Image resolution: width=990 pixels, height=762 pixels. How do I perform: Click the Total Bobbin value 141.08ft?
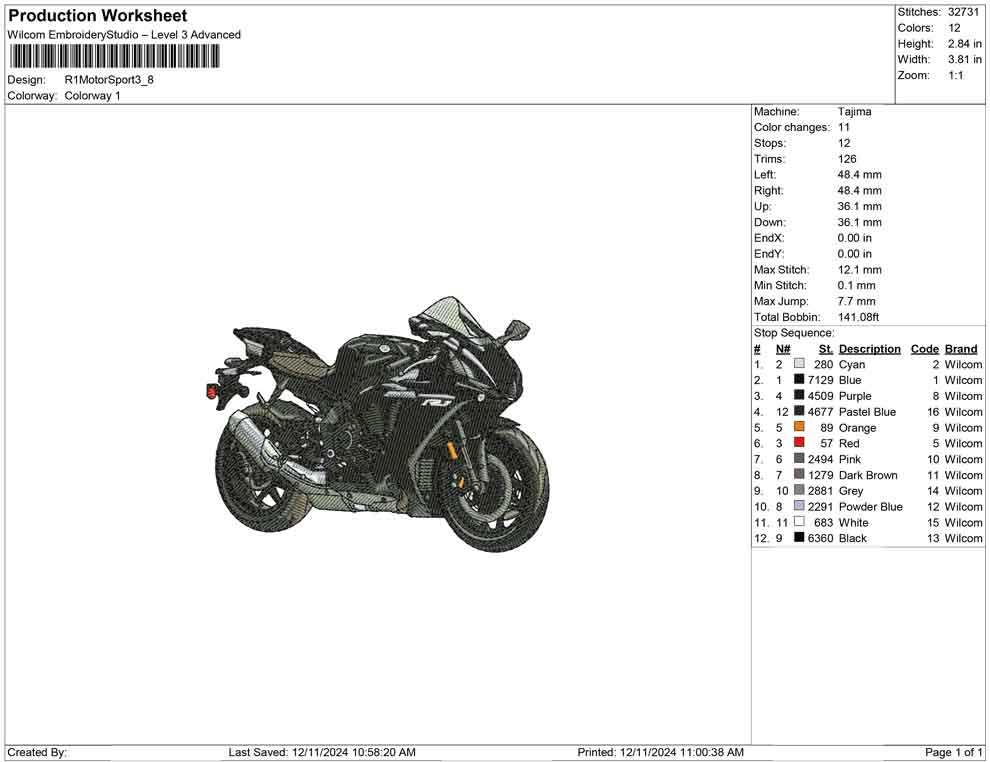coord(856,316)
